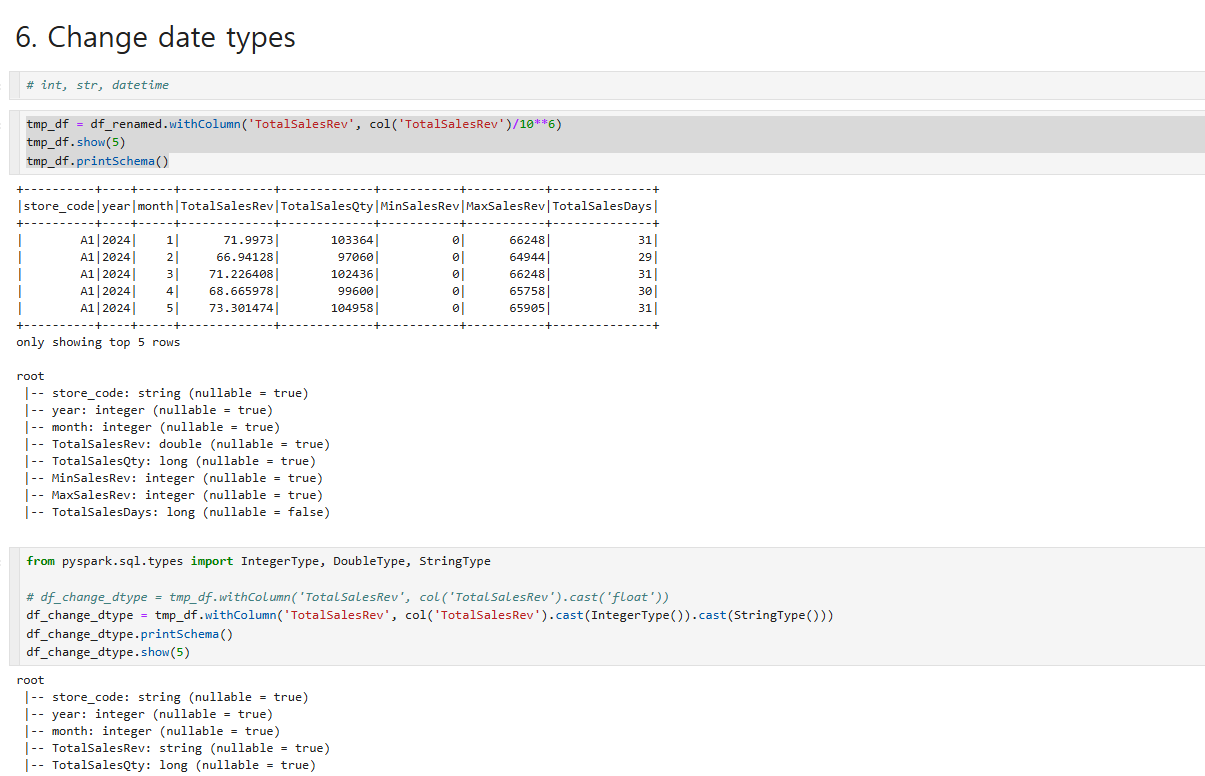This screenshot has height=776, width=1205.
Task: Click the TotalSalesQty value 103364
Action: 352,240
